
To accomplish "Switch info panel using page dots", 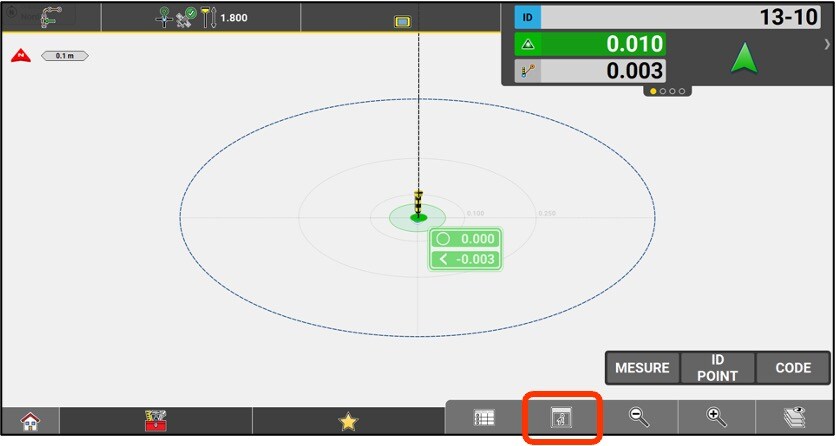I will [668, 91].
